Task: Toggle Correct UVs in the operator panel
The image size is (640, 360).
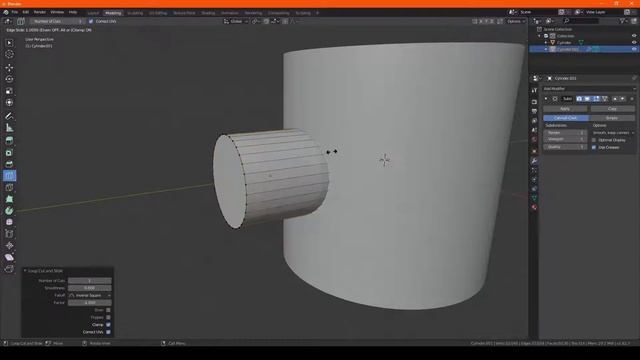Action: click(x=108, y=332)
